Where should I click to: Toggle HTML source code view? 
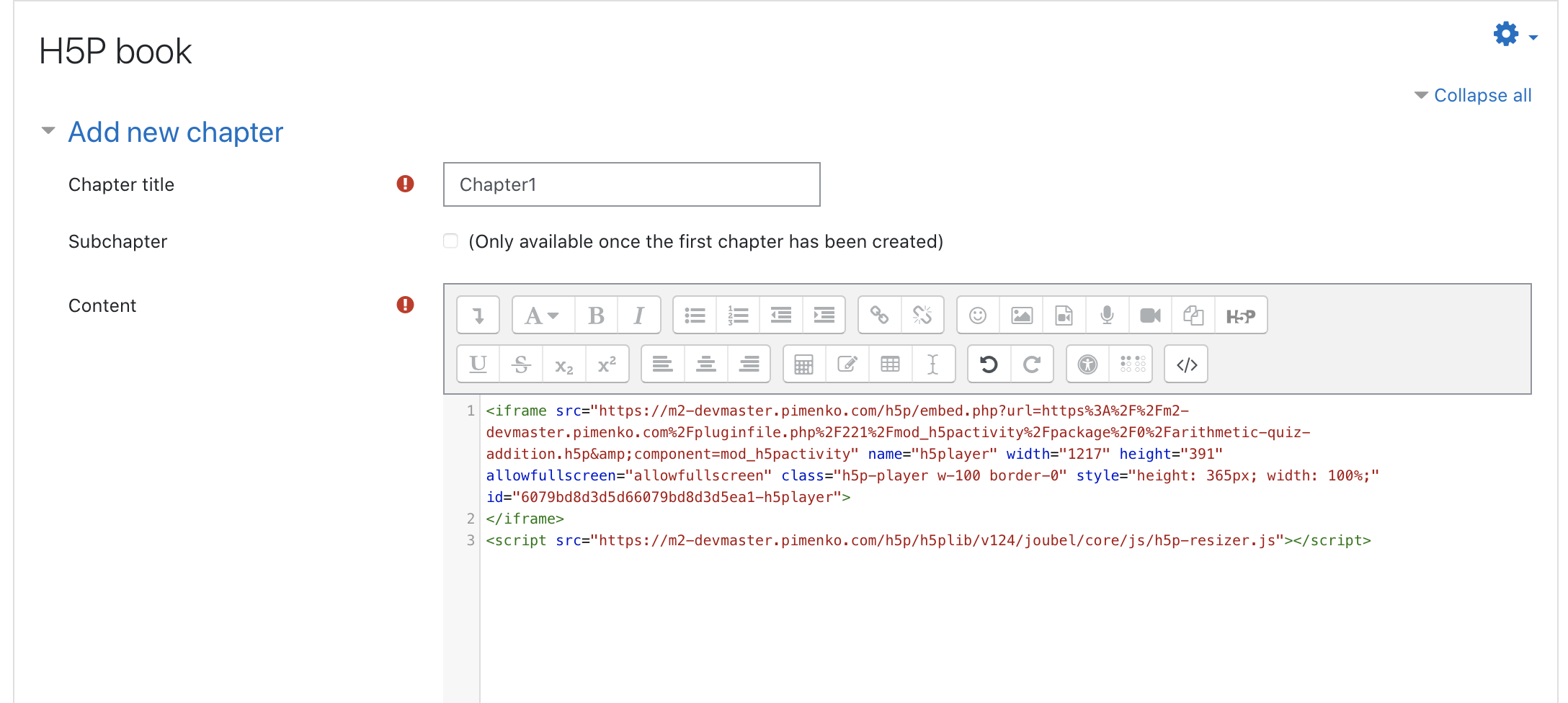[x=1186, y=364]
